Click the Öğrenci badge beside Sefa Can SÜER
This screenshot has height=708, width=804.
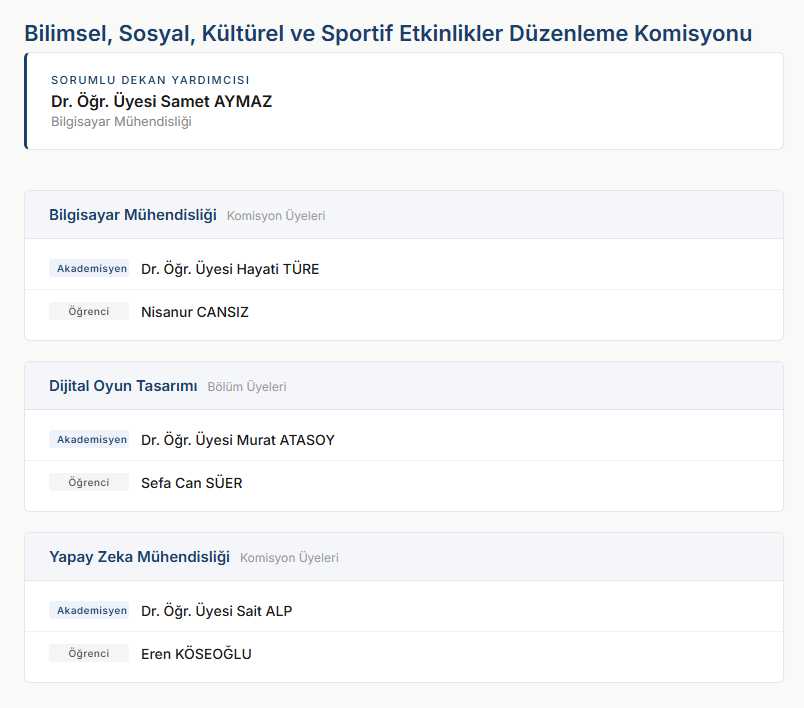click(89, 482)
